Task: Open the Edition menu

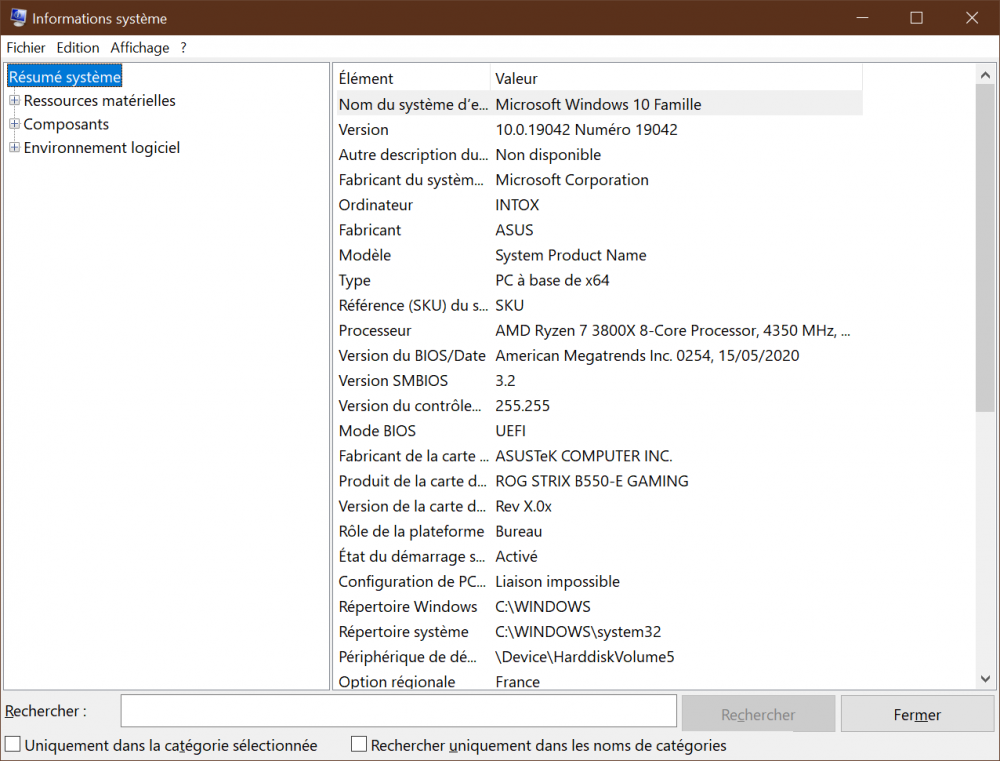Action: click(78, 47)
